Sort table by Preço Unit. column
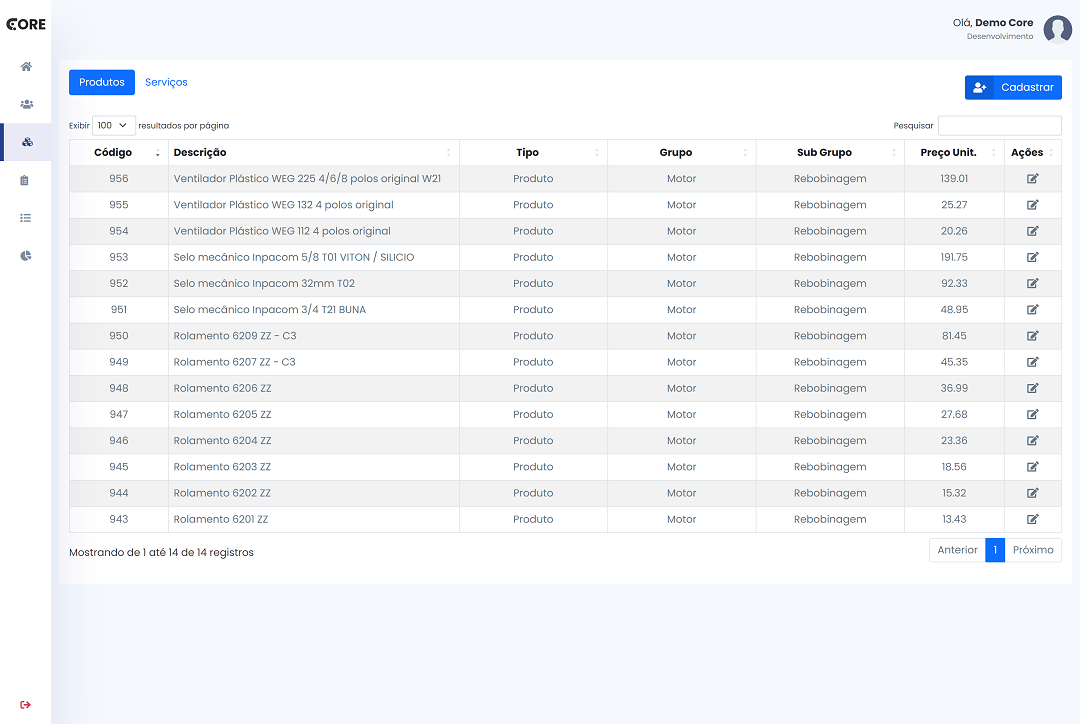The height and width of the screenshot is (724, 1080). (x=954, y=152)
